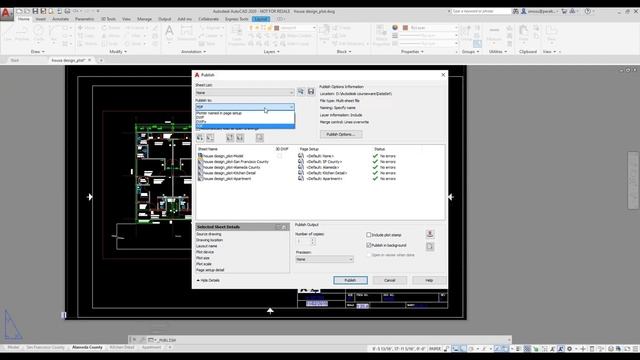Image resolution: width=640 pixels, height=360 pixels.
Task: Expand the Layers panel on the ribbon
Action: (271, 52)
